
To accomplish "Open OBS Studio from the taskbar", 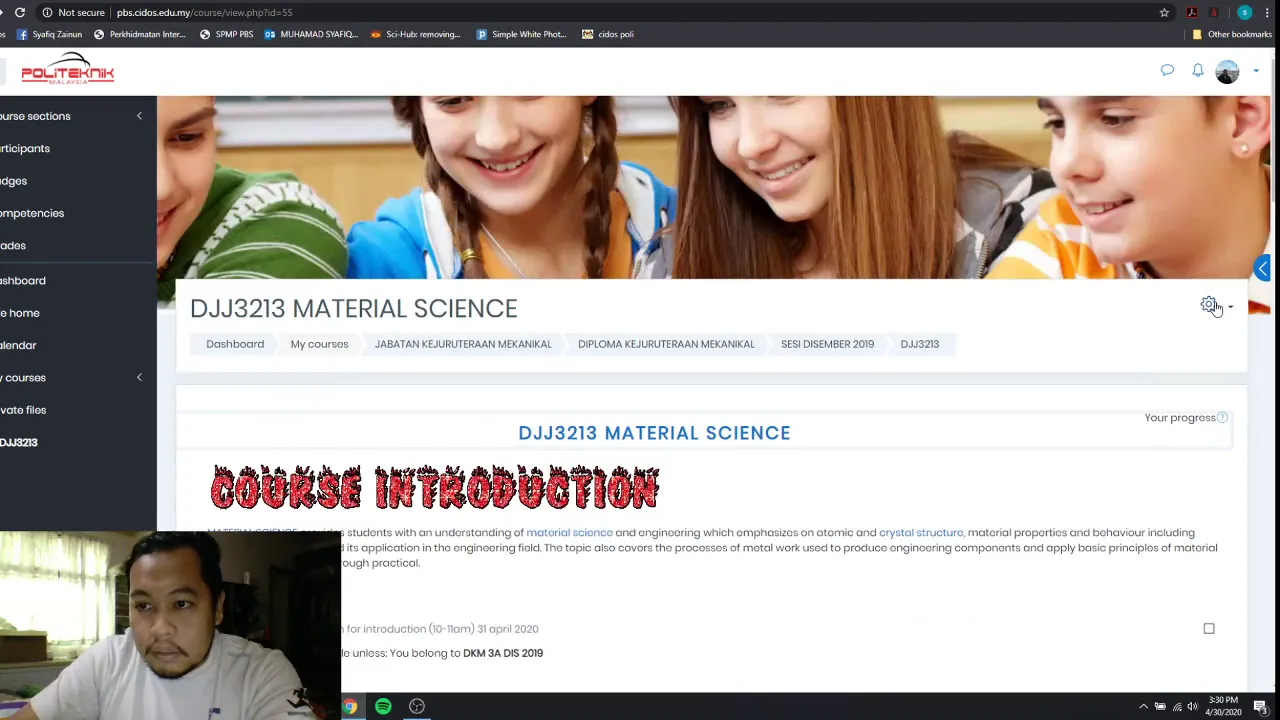I will [417, 707].
